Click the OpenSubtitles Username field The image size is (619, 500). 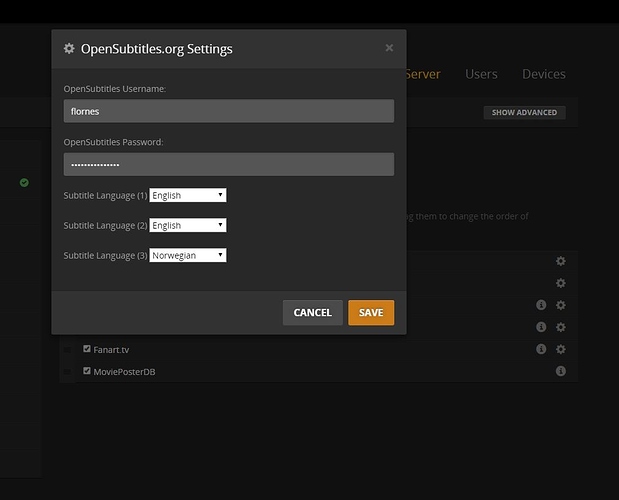click(x=229, y=111)
